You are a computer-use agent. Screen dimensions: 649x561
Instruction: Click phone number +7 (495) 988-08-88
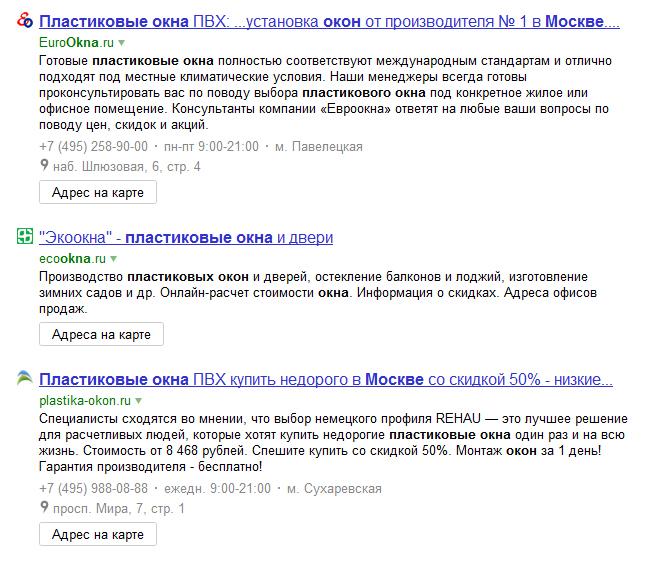94,488
